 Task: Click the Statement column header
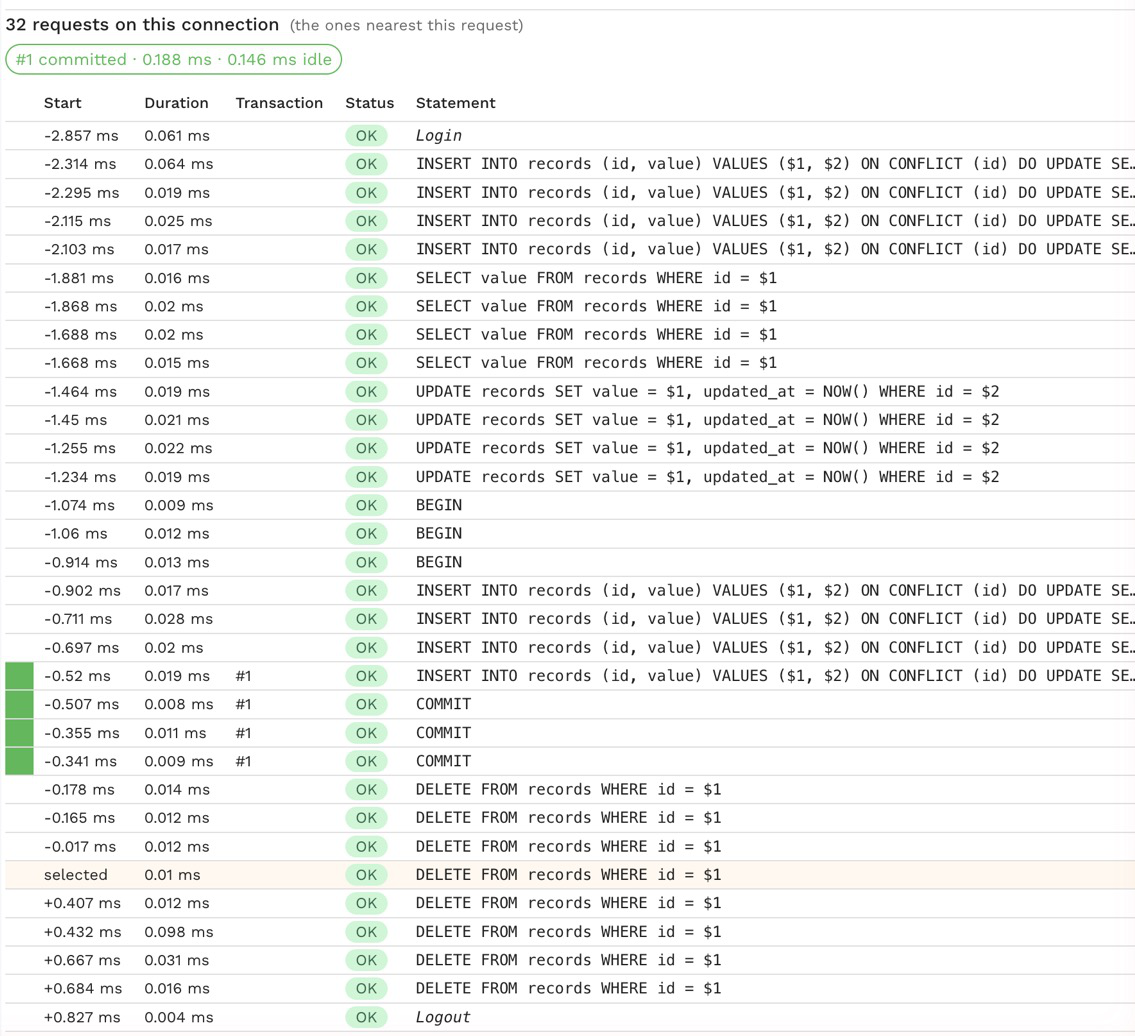tap(455, 103)
